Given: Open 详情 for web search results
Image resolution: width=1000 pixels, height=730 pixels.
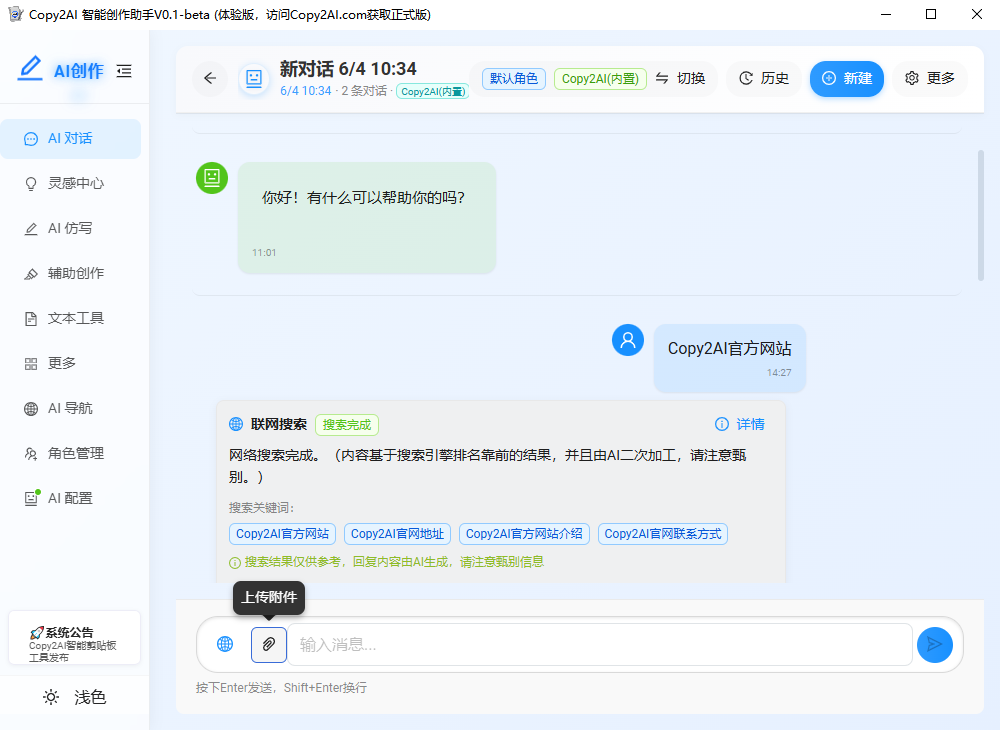Looking at the screenshot, I should 740,424.
